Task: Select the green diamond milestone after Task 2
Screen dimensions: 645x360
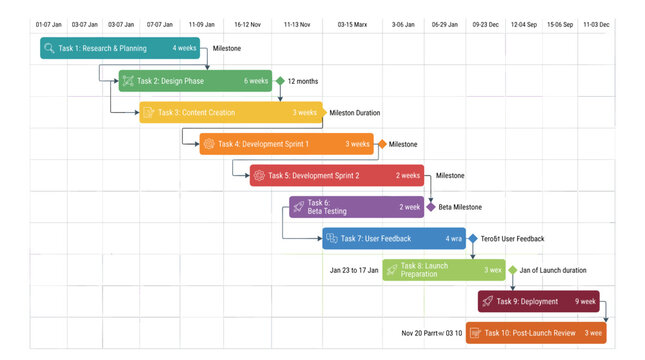Action: pos(280,81)
